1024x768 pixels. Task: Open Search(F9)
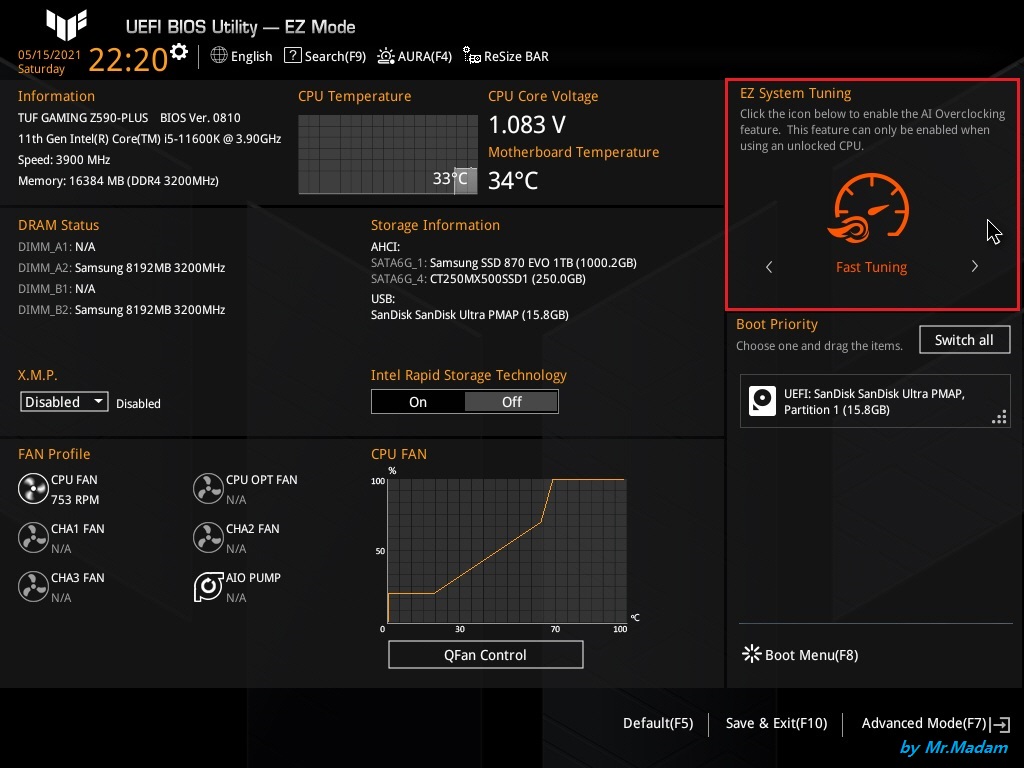[x=325, y=56]
